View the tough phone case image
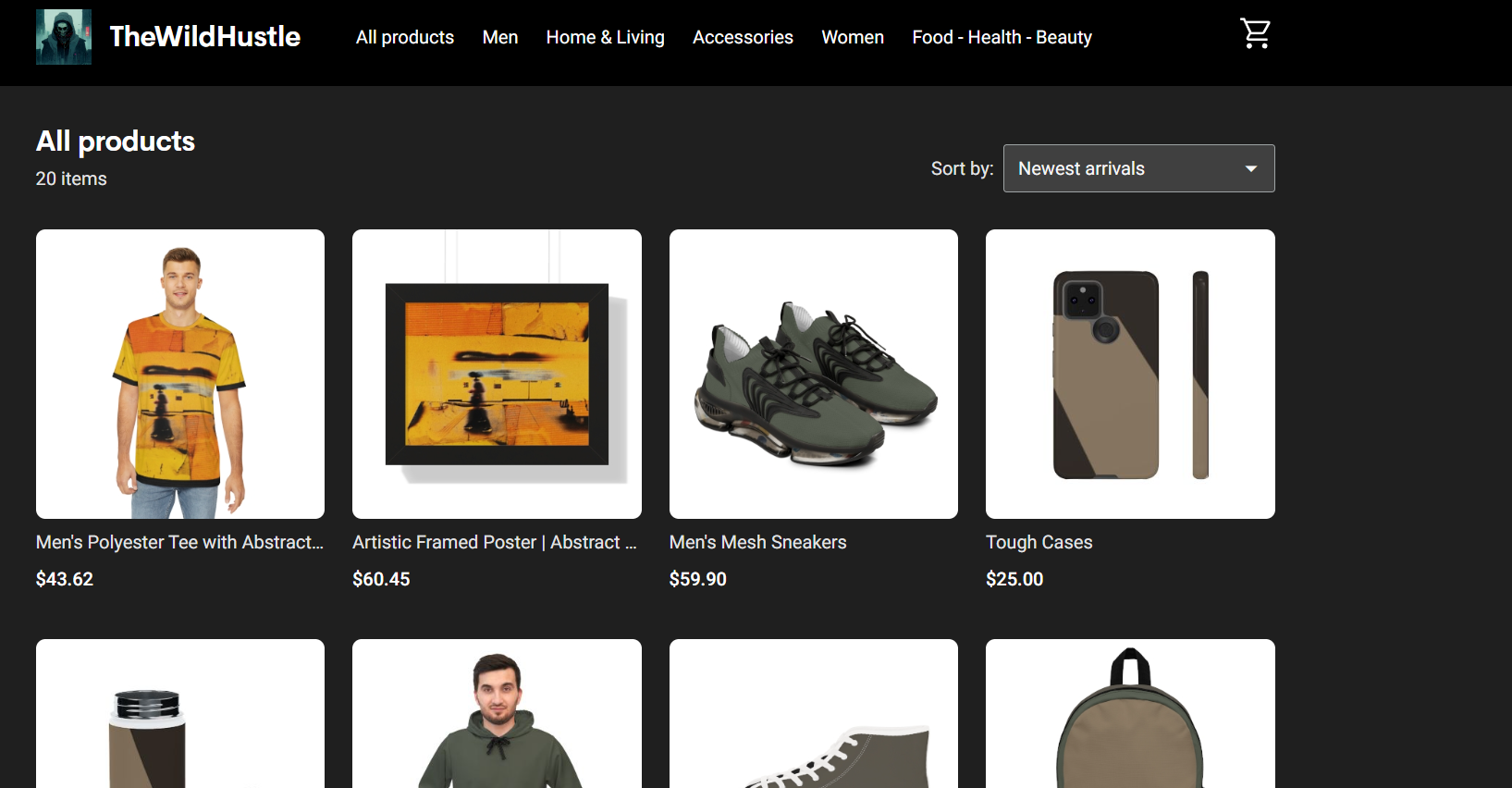This screenshot has height=788, width=1512. point(1130,374)
